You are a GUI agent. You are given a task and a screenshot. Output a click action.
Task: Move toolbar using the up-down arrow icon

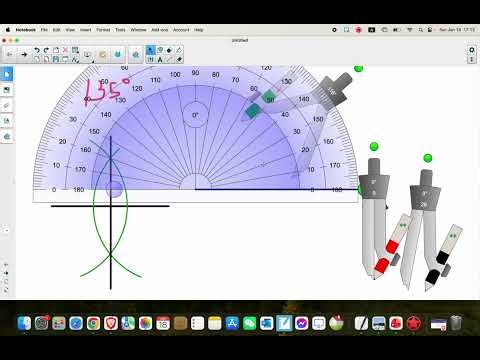pyautogui.click(x=472, y=60)
